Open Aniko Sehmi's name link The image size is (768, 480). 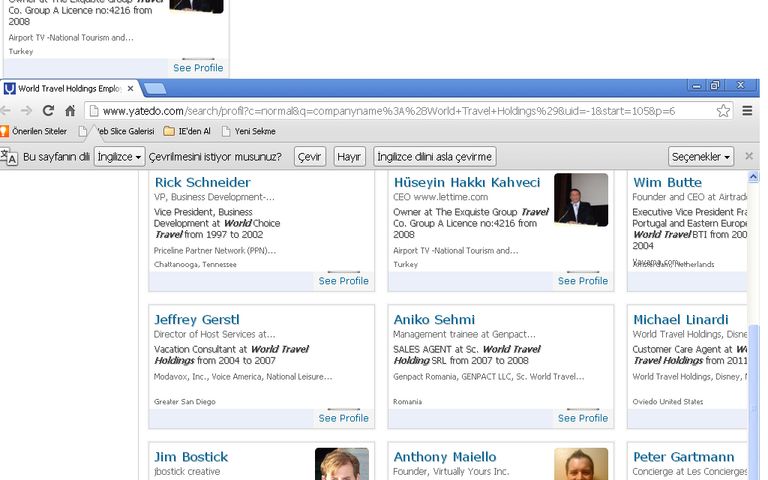434,320
